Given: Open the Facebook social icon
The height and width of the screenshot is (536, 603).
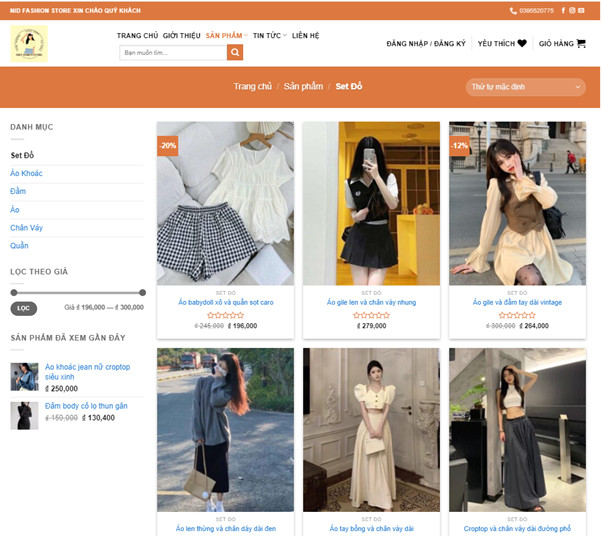Looking at the screenshot, I should pyautogui.click(x=563, y=10).
